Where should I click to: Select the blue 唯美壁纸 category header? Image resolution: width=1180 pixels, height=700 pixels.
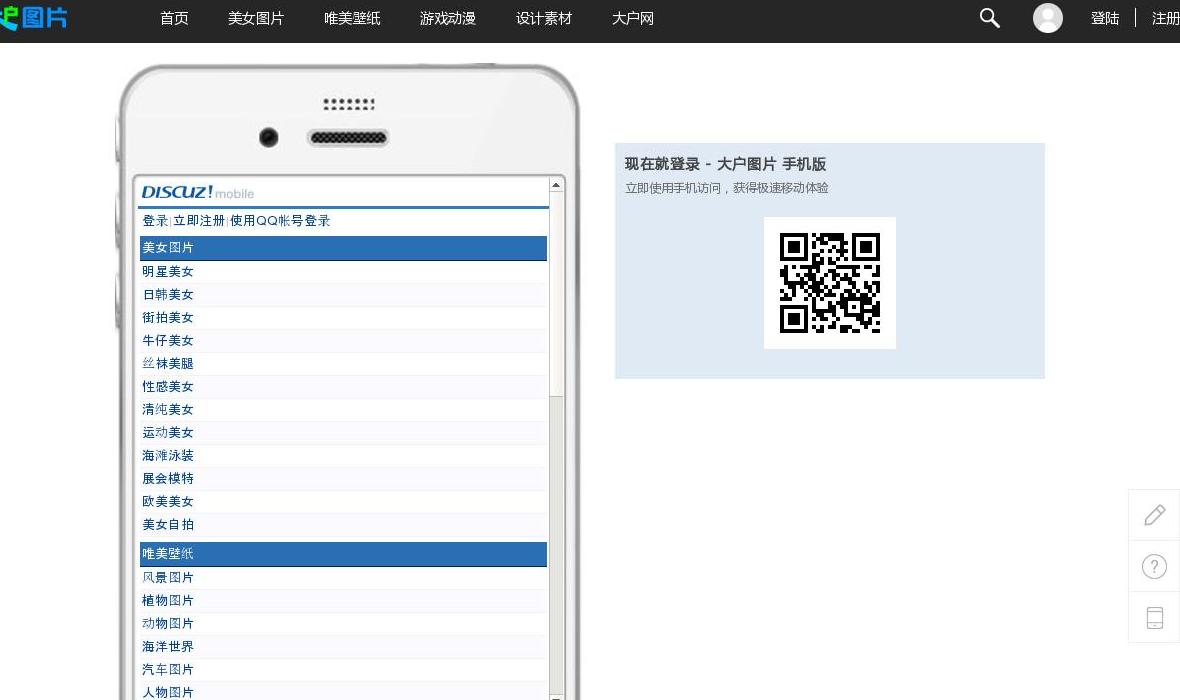coord(343,554)
